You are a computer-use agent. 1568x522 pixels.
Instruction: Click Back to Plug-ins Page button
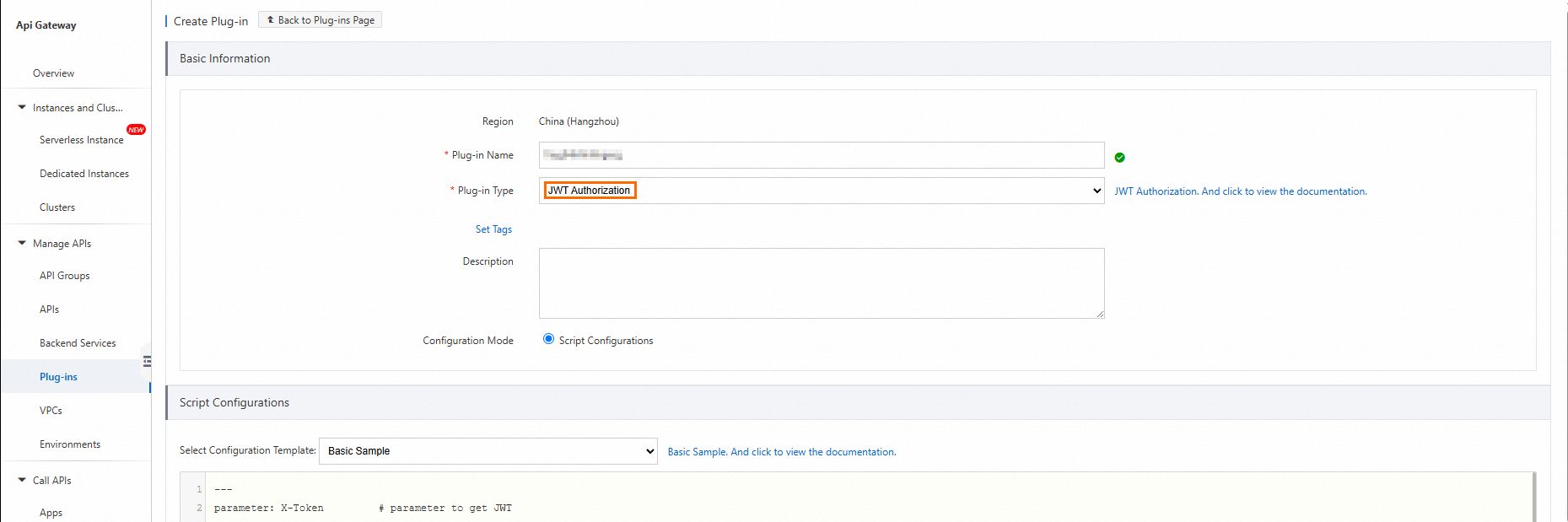point(321,20)
